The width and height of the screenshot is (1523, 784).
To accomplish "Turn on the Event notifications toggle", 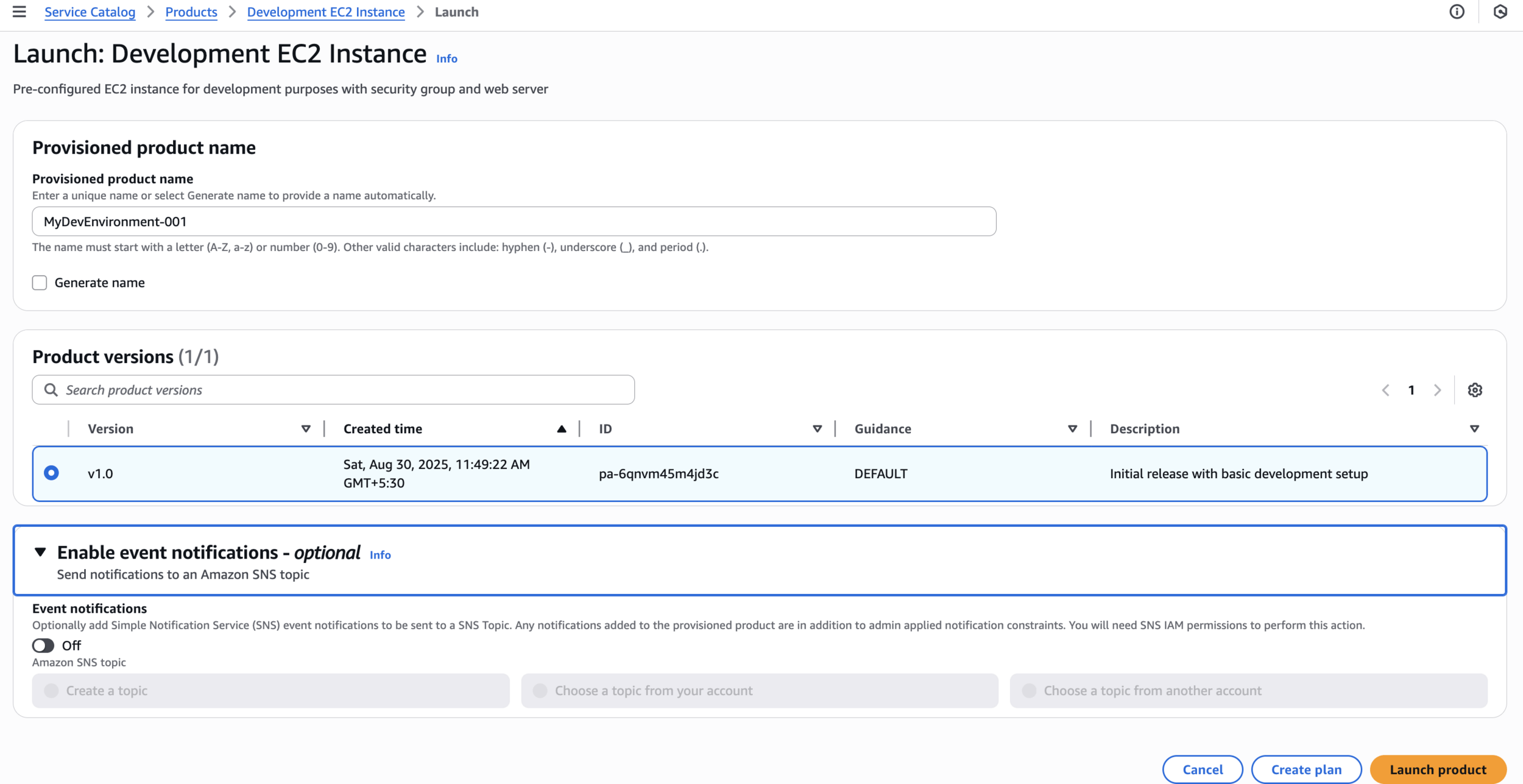I will coord(43,645).
